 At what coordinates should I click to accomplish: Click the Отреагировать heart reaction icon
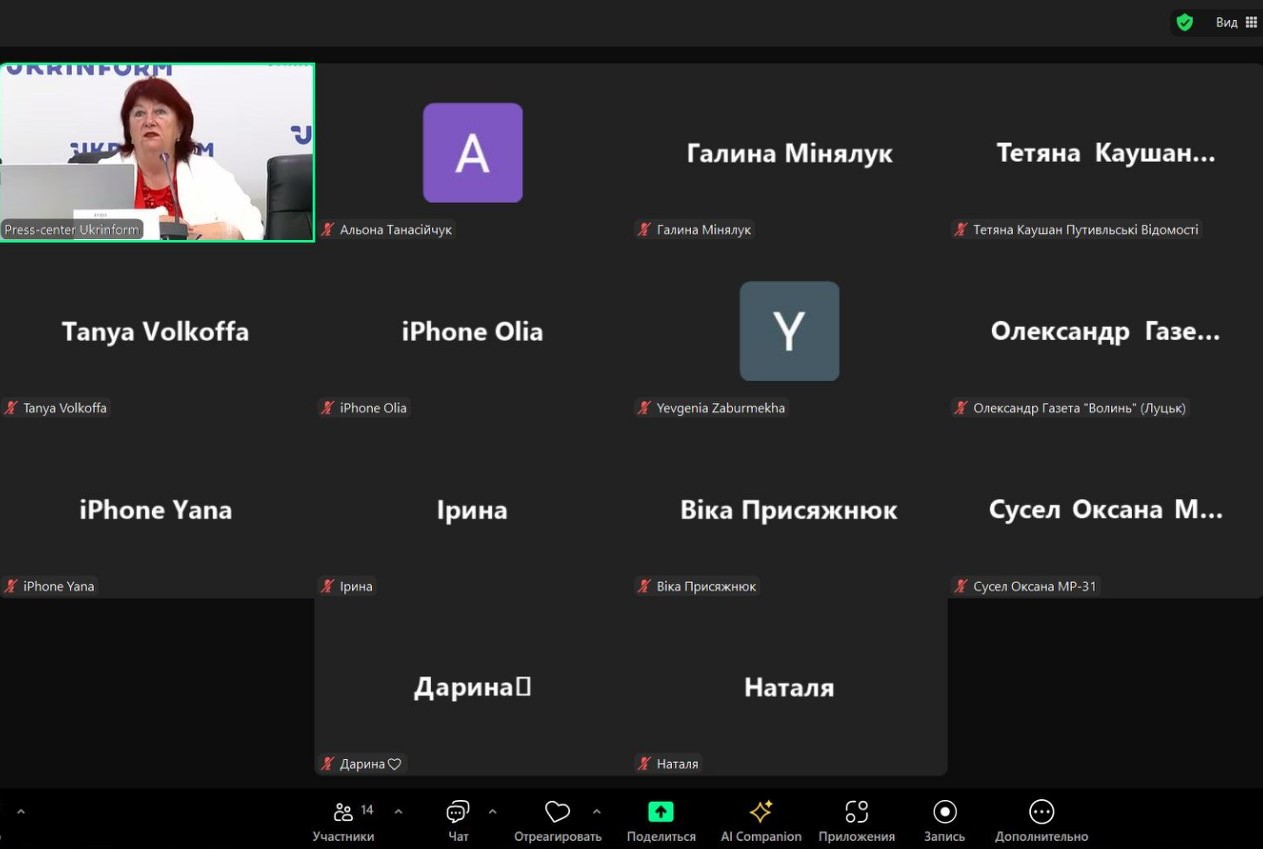point(557,812)
